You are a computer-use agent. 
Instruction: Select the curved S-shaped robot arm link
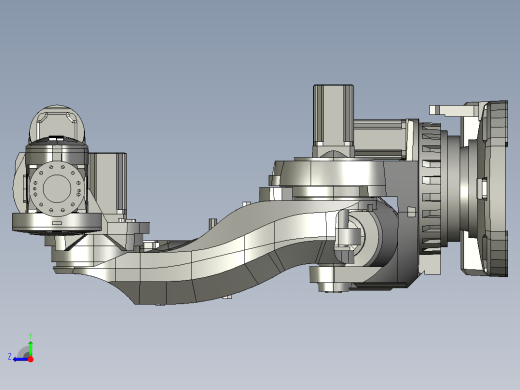pos(213,253)
